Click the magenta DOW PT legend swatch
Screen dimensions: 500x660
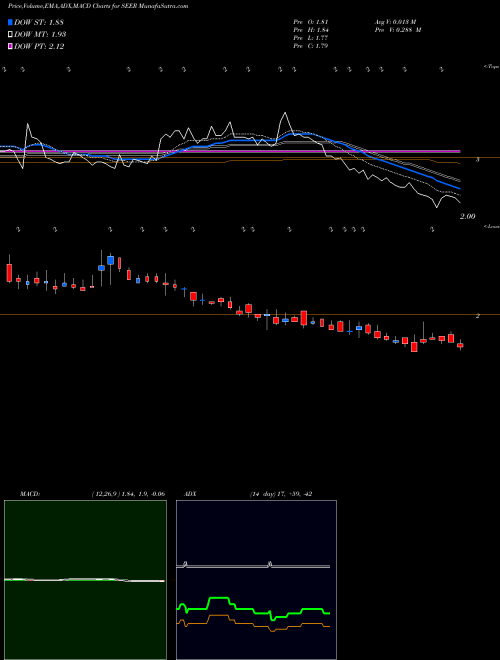pos(10,46)
